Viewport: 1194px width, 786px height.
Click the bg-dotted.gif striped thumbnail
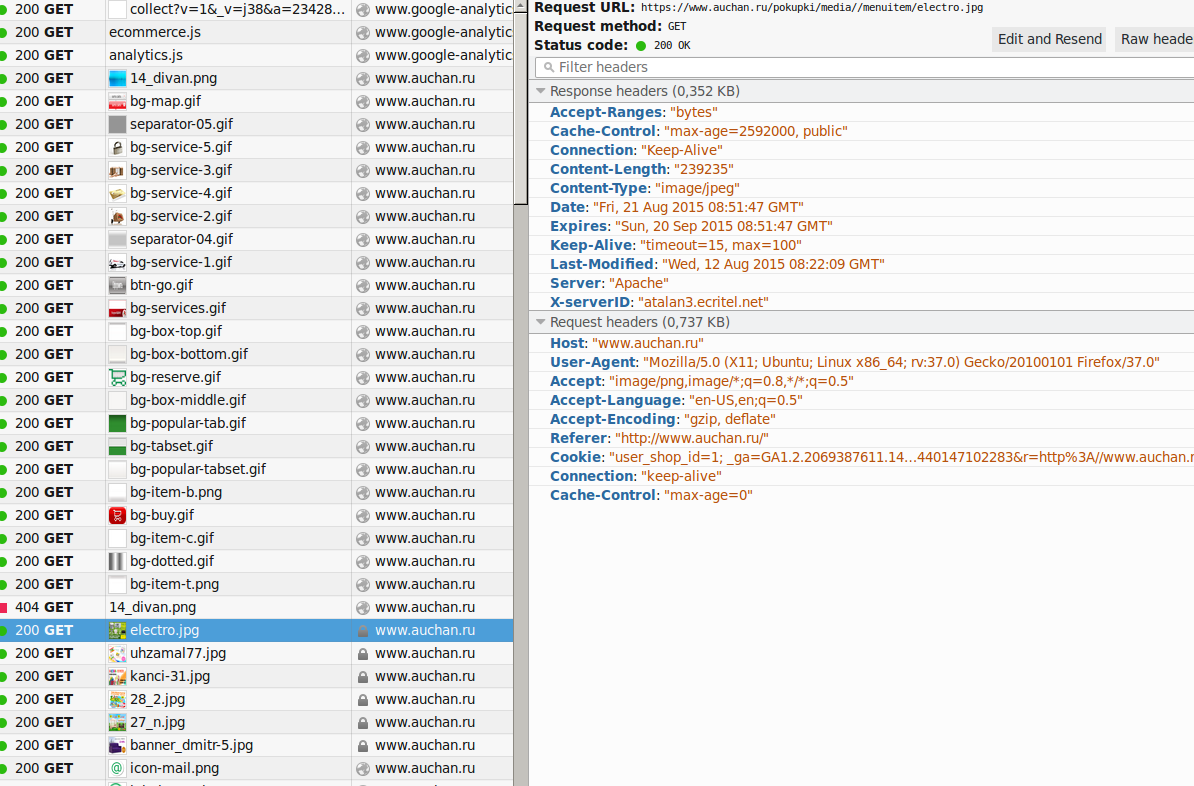click(117, 561)
